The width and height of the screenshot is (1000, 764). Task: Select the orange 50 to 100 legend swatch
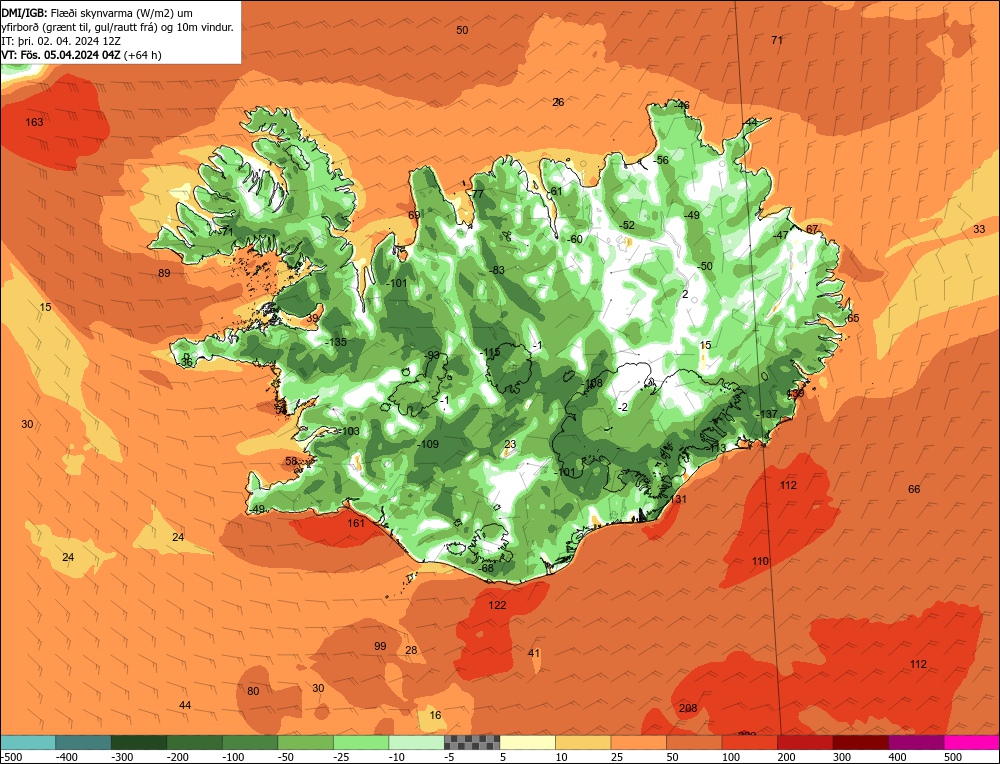694,742
